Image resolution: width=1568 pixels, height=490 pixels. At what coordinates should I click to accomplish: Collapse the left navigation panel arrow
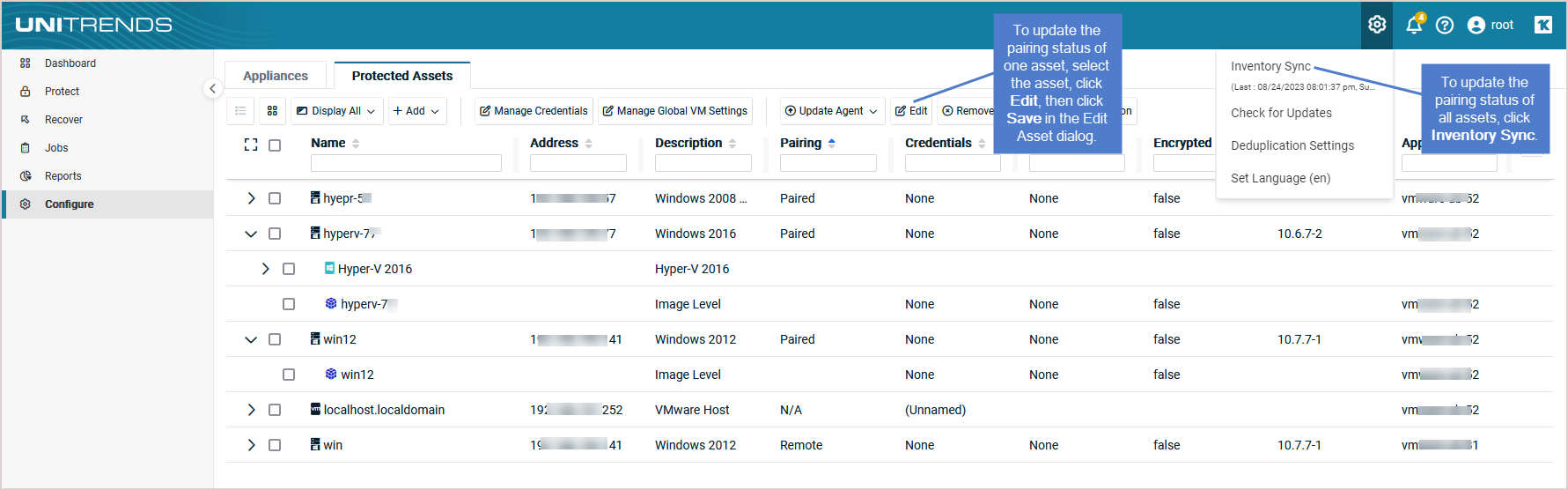(x=212, y=88)
